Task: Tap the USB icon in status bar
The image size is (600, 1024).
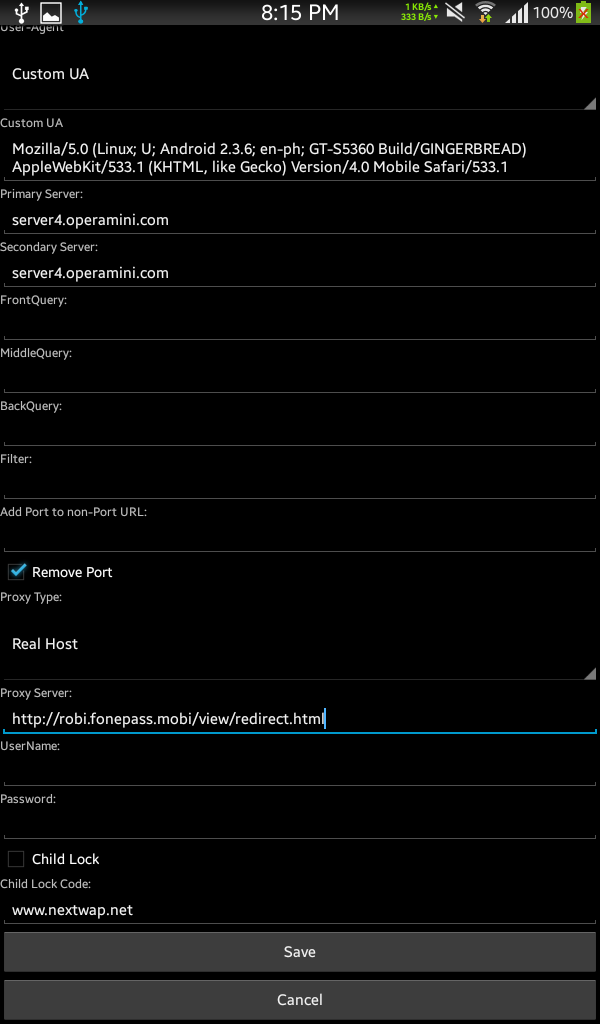Action: pos(22,12)
